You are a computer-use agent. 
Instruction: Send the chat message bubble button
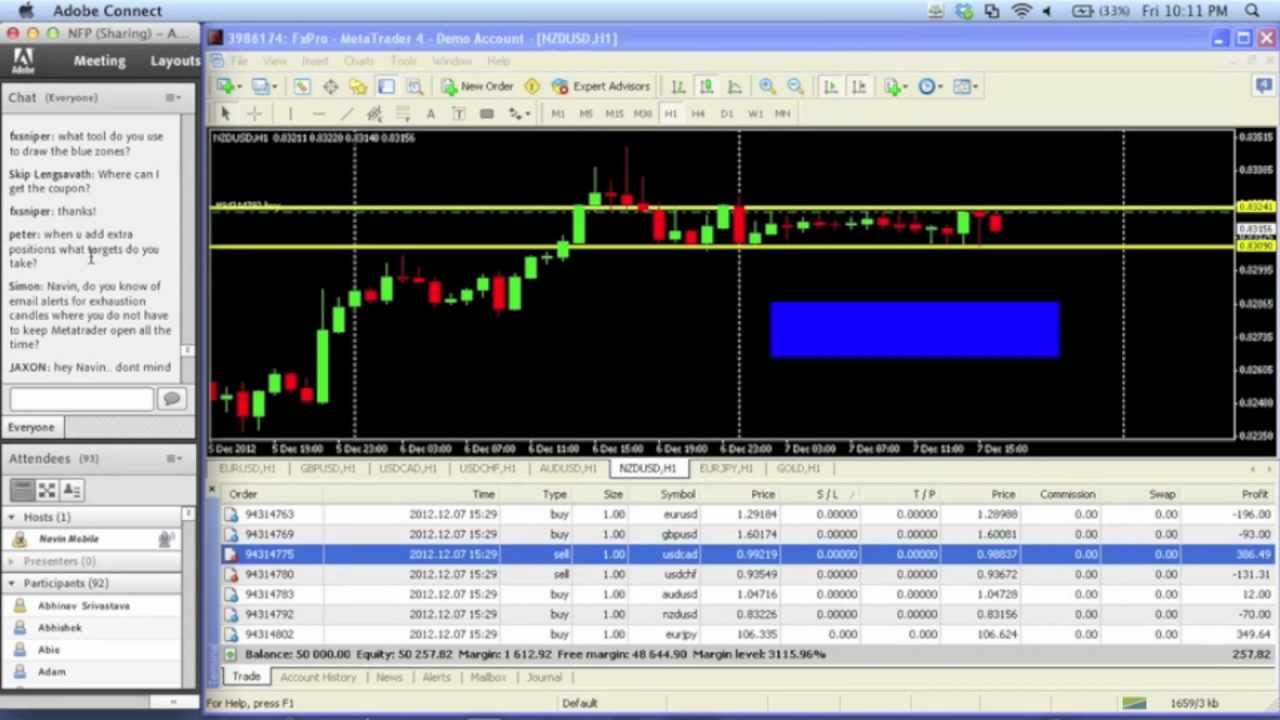point(172,399)
